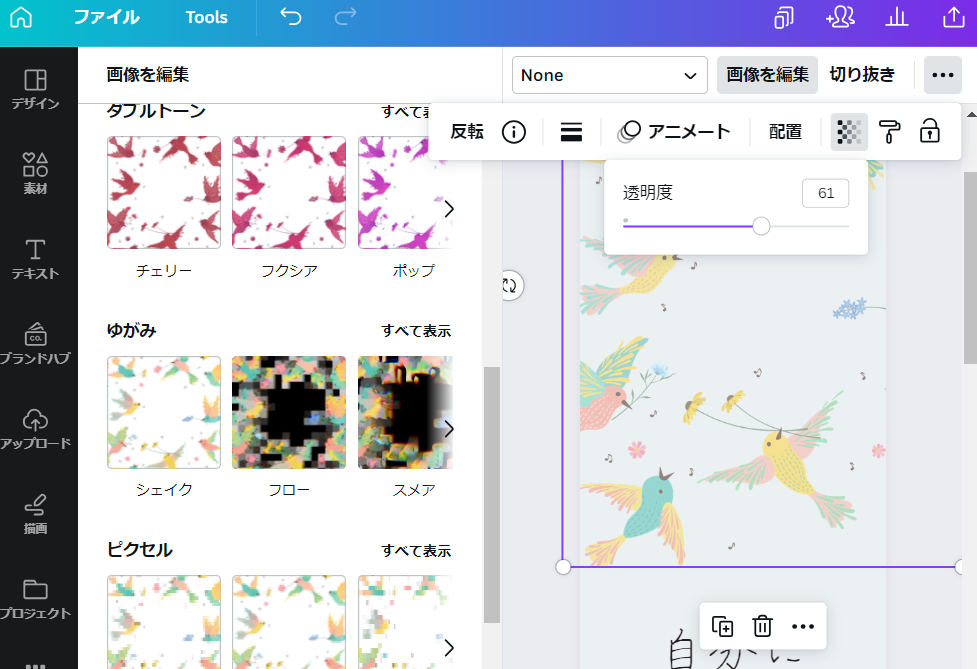
Task: Show all ピクセル effects
Action: click(x=416, y=551)
